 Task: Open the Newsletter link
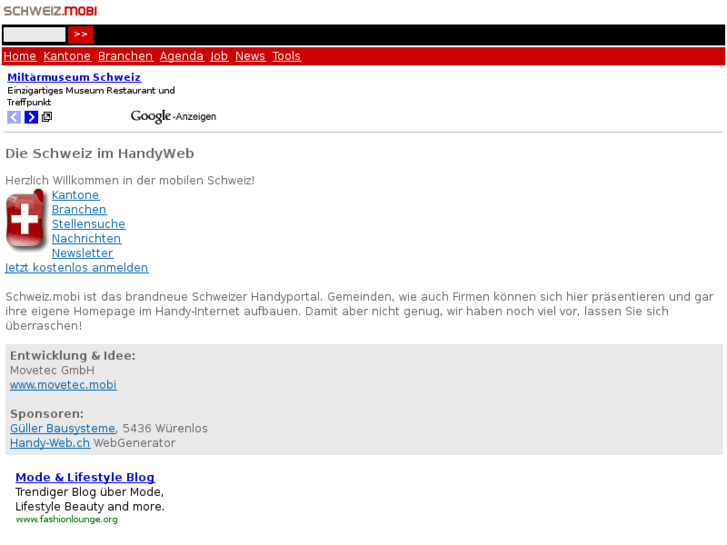coord(82,253)
